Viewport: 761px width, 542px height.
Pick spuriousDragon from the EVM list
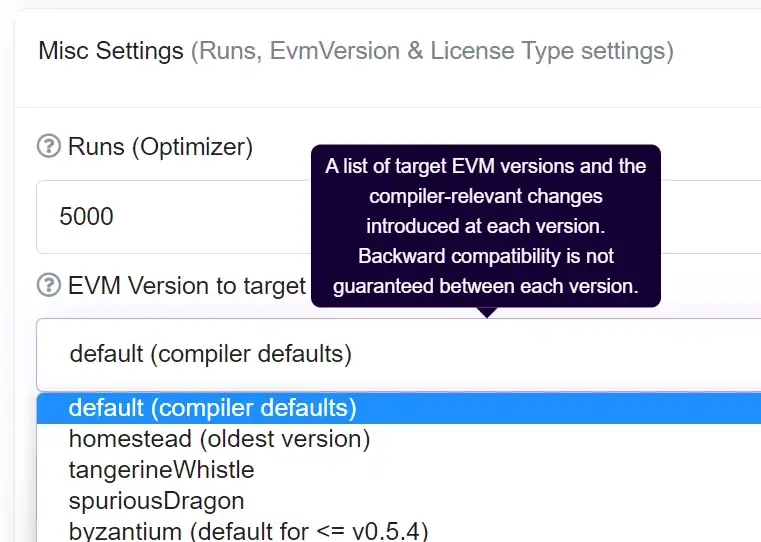click(156, 500)
